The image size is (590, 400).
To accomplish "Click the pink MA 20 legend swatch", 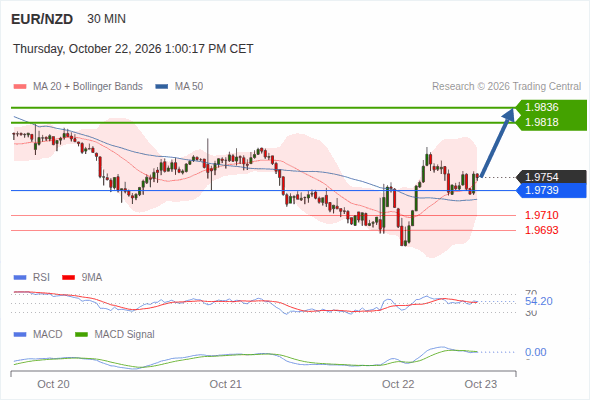I will [20, 87].
